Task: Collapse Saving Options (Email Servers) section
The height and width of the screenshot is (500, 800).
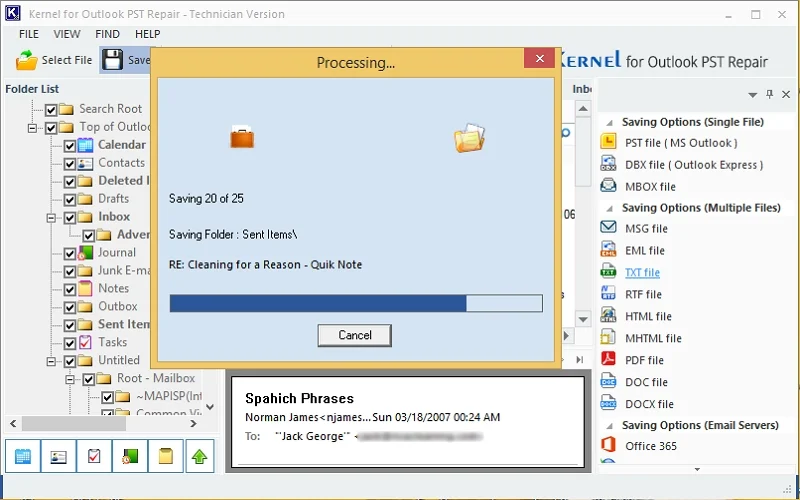Action: (x=609, y=426)
